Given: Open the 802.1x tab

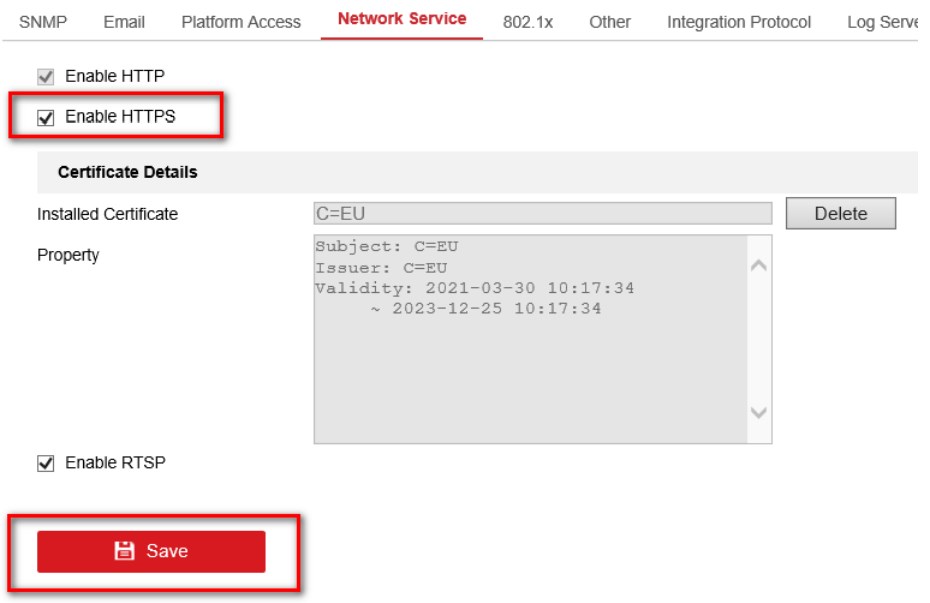Looking at the screenshot, I should (x=528, y=21).
